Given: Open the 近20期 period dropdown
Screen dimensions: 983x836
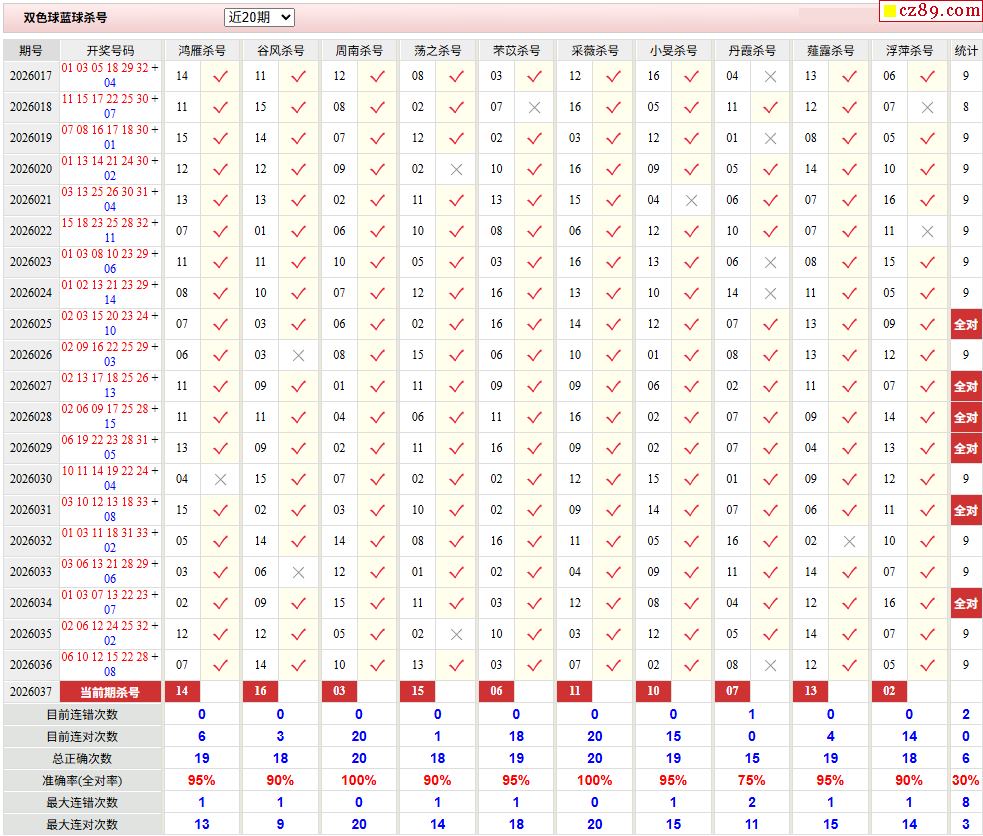Looking at the screenshot, I should coord(259,17).
